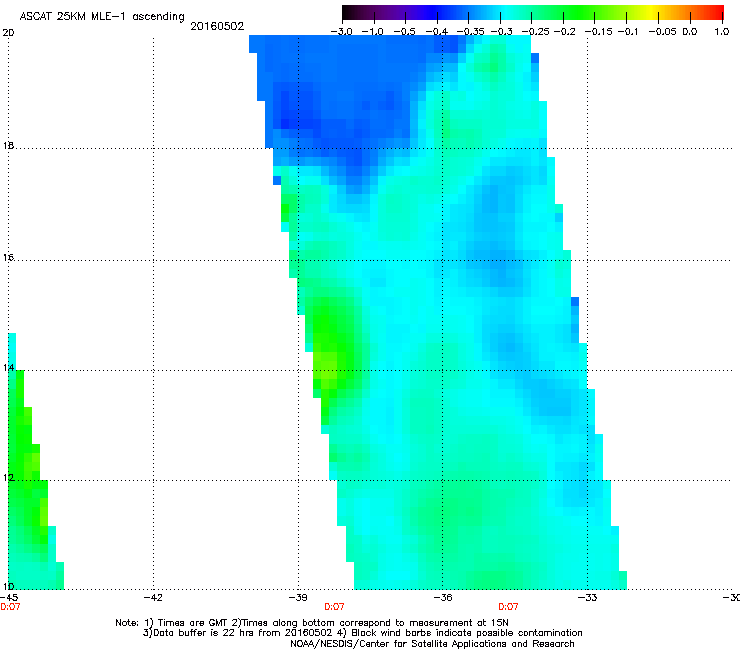Click the colorbar label "-0.35"
This screenshot has width=740, height=650.
(x=471, y=32)
